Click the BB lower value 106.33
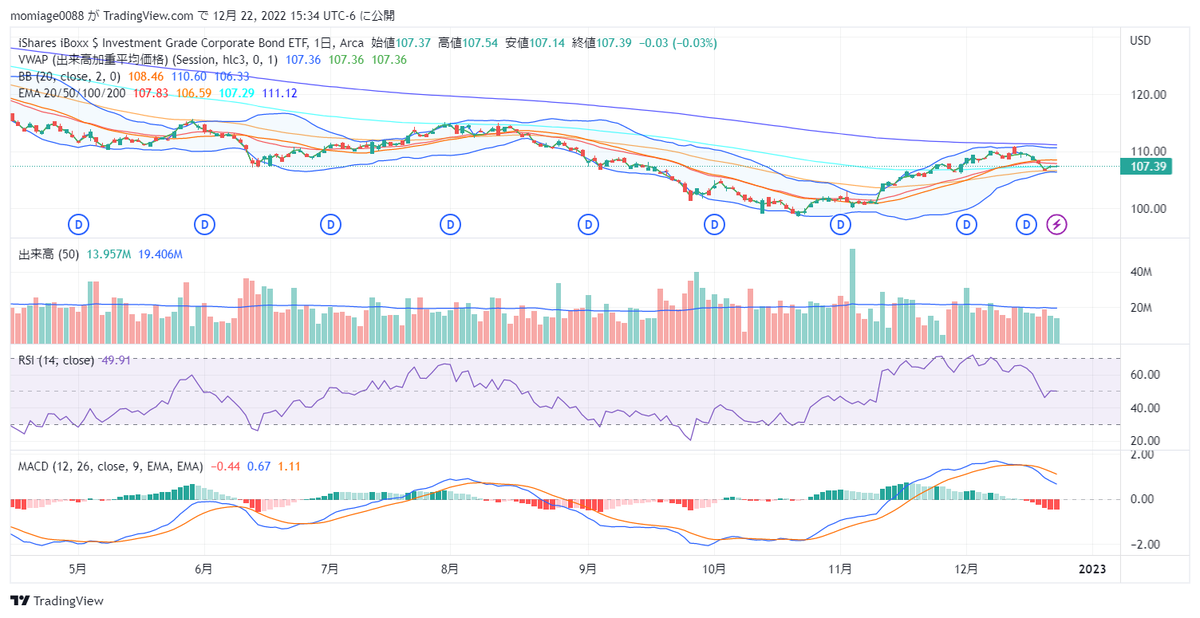Image resolution: width=1200 pixels, height=618 pixels. point(232,76)
